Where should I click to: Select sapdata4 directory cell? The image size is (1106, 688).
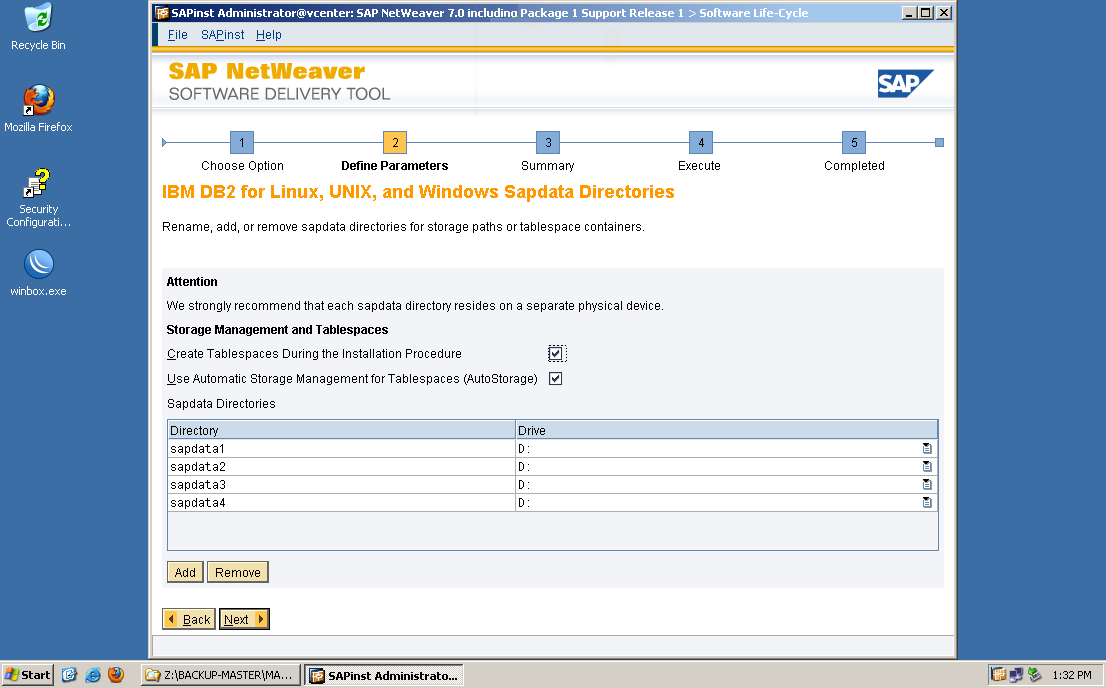[x=341, y=502]
